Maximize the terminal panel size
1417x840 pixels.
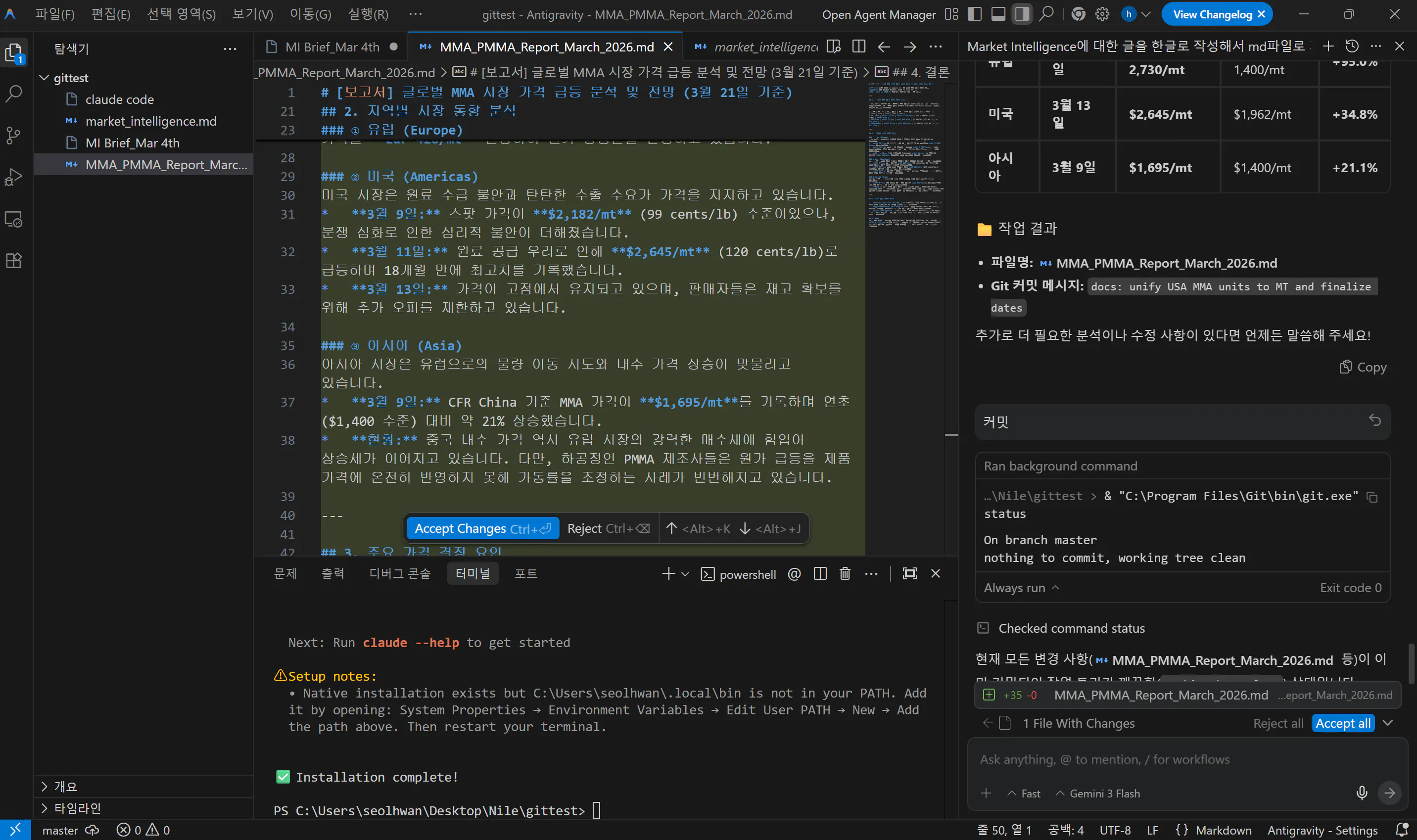(x=909, y=573)
